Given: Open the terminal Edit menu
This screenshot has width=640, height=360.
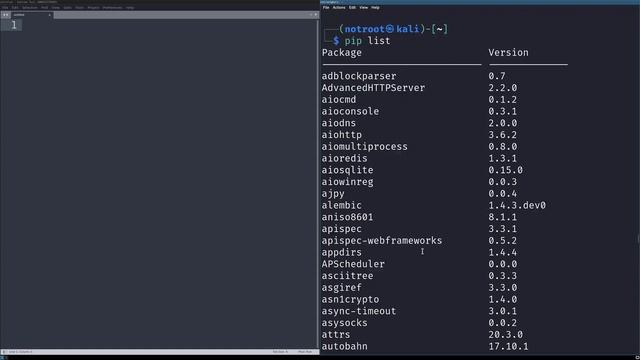Looking at the screenshot, I should point(352,7).
